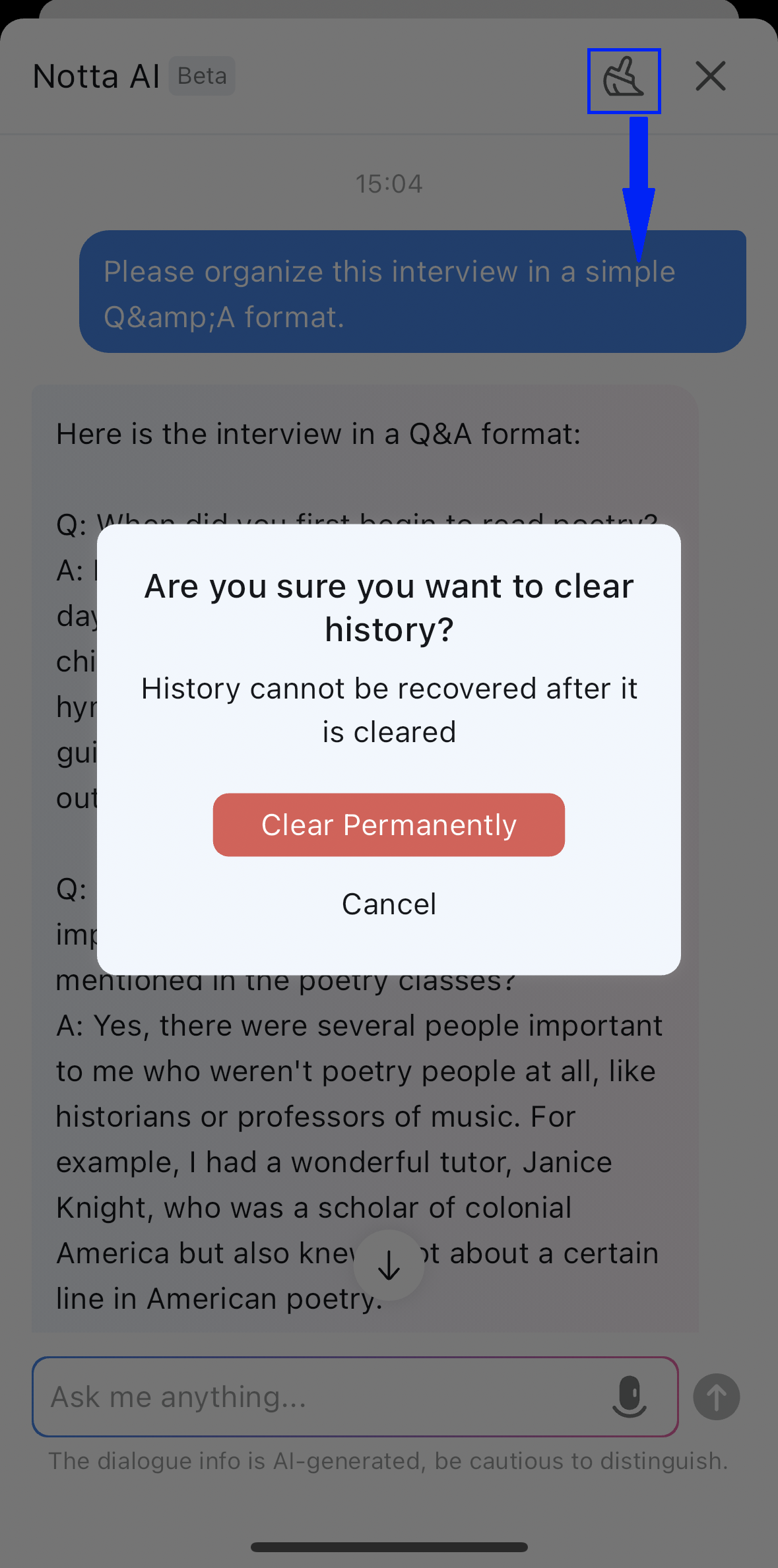The image size is (778, 1568).
Task: Tap the dialog title about clearing history
Action: coord(389,608)
